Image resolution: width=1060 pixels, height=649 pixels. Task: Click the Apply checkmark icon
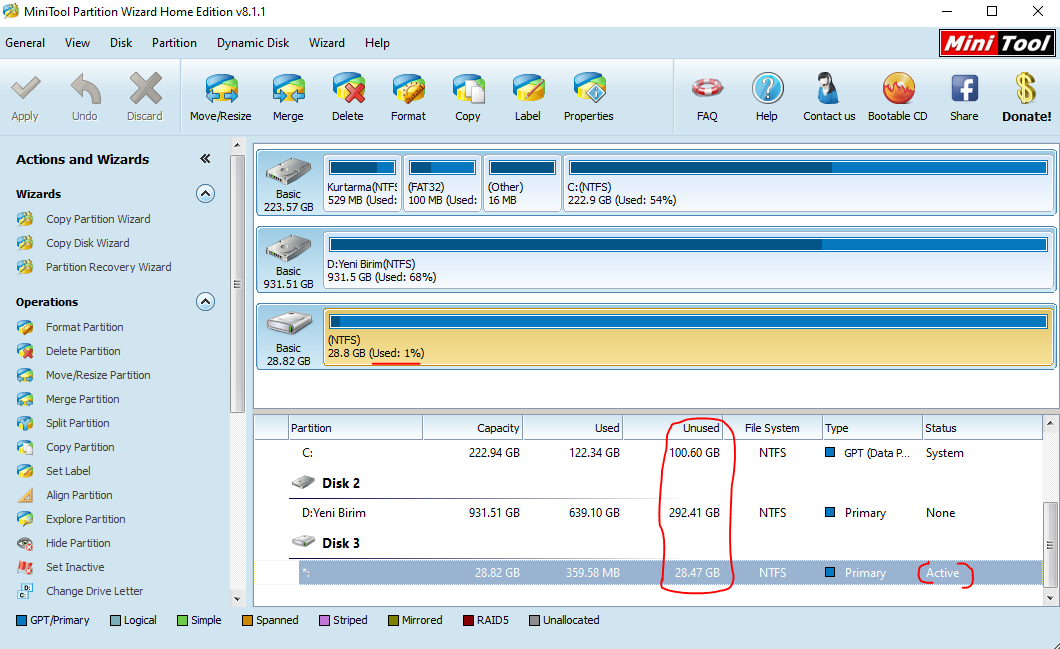pos(25,89)
